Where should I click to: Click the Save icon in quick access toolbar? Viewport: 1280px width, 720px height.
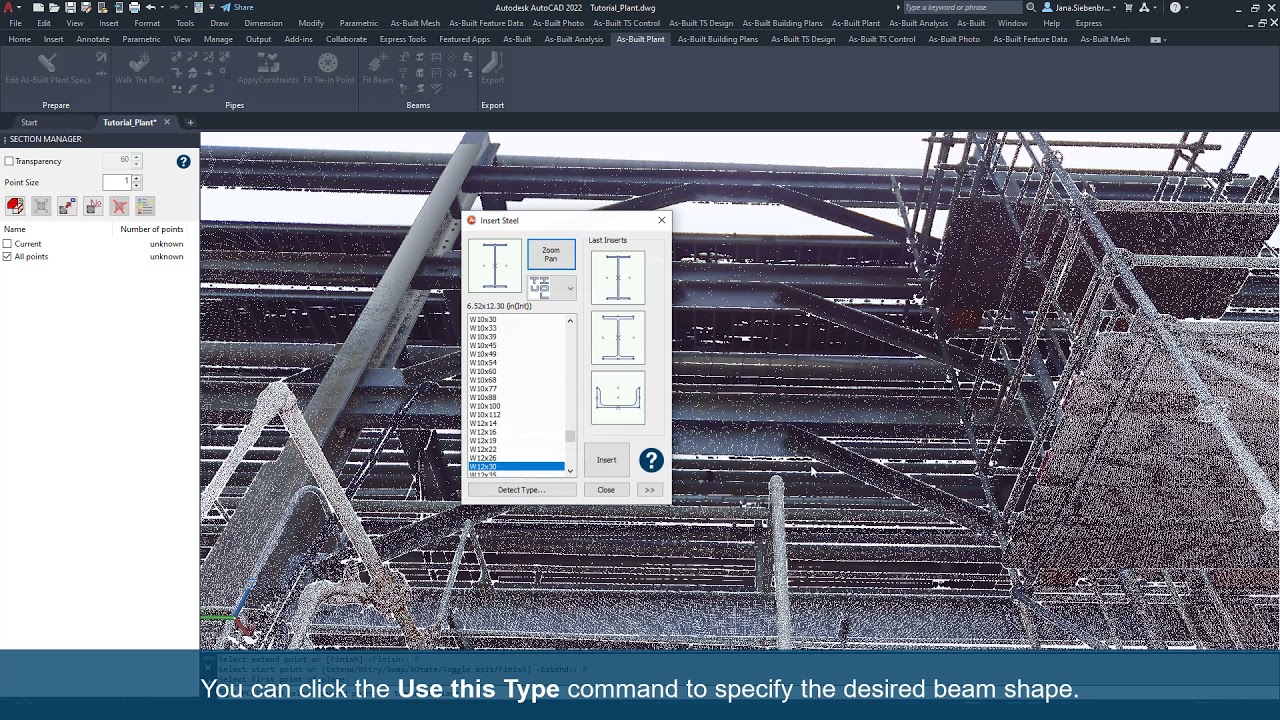point(70,7)
